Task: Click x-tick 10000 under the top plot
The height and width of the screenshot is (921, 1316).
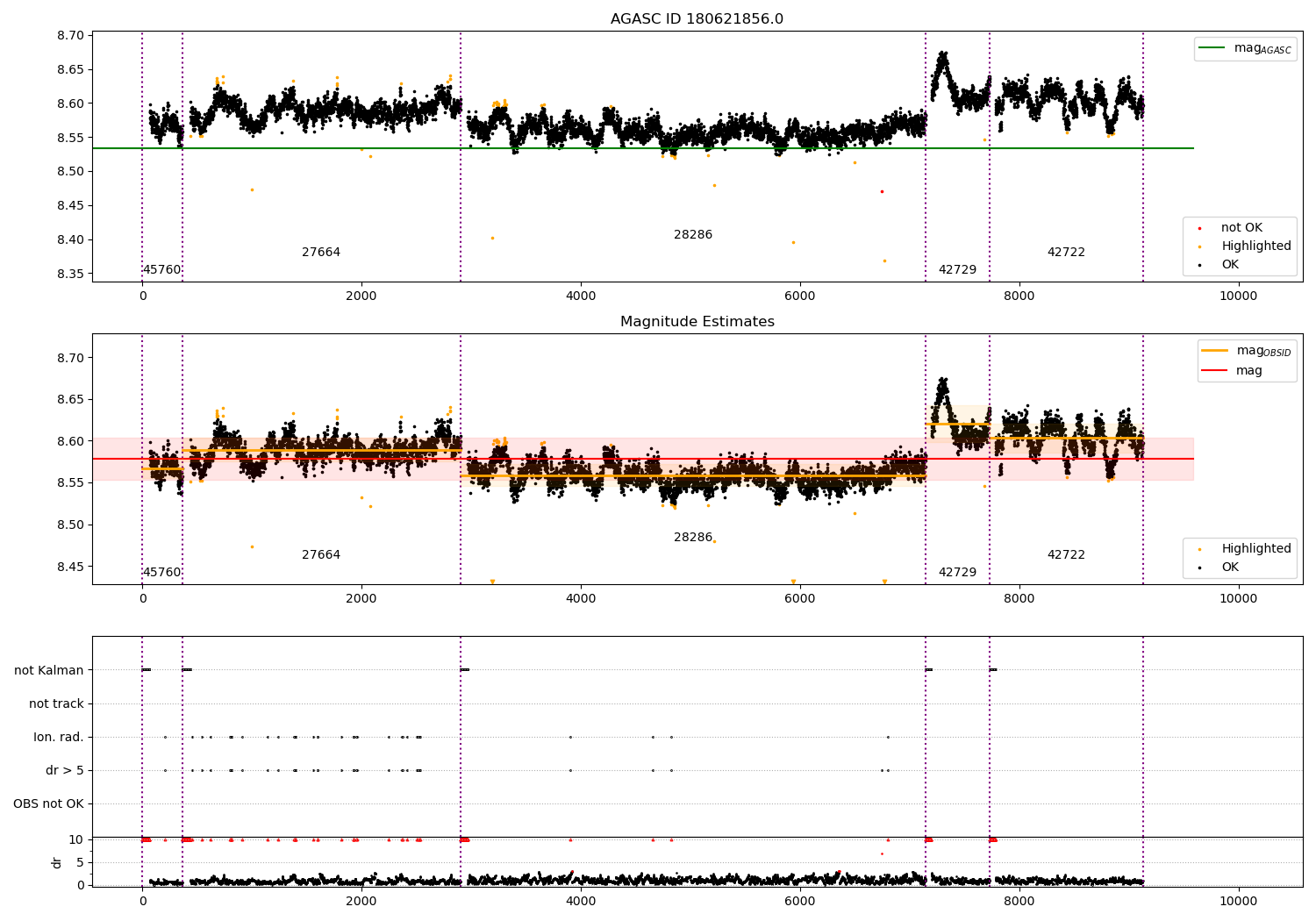Action: 1238,296
